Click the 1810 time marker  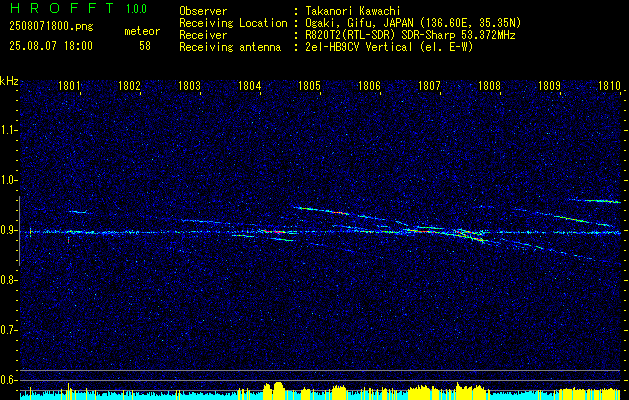pos(610,86)
